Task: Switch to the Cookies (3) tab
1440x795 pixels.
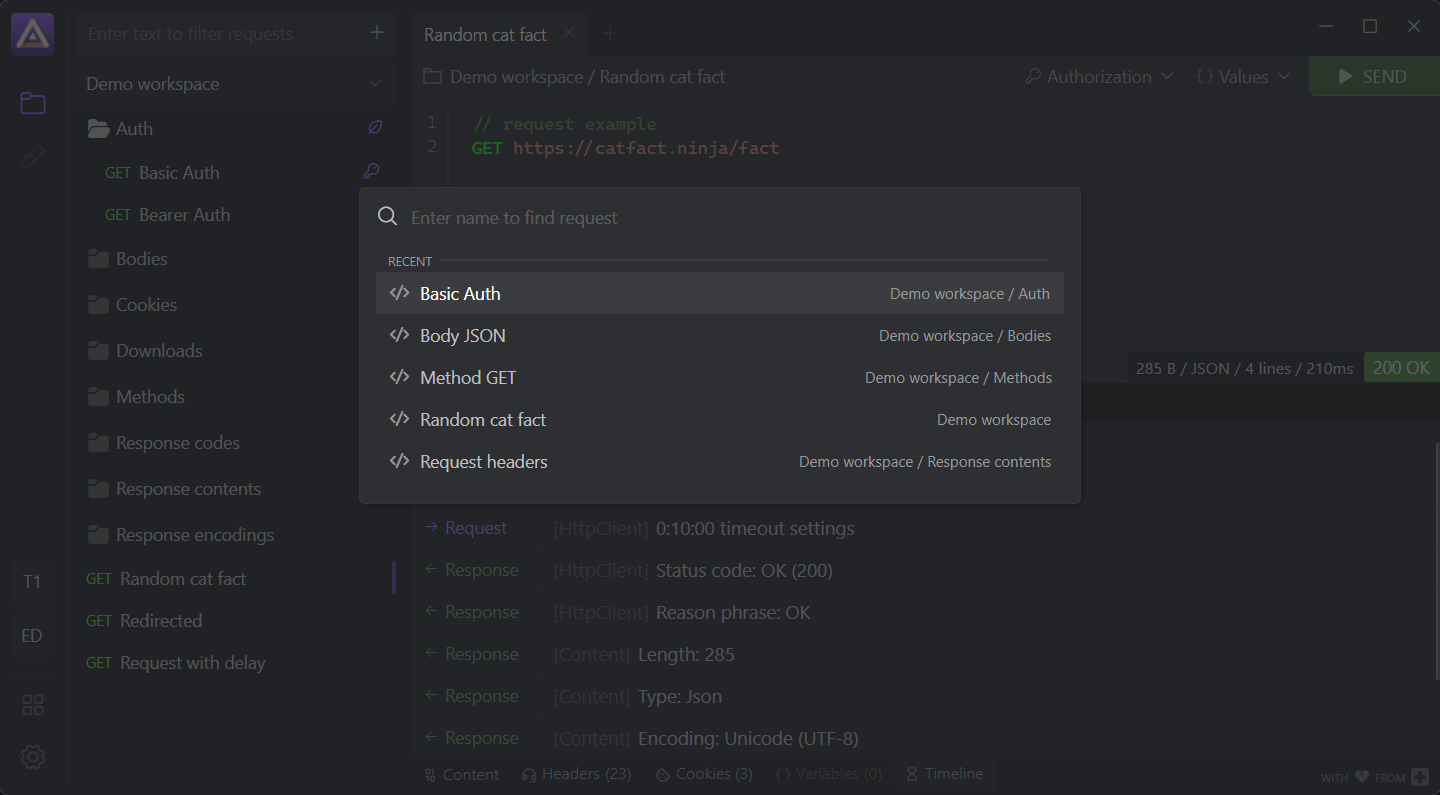Action: [x=704, y=774]
